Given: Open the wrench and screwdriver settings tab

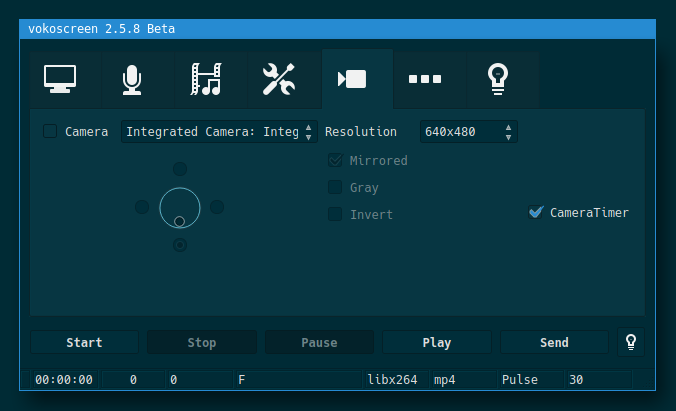Looking at the screenshot, I should point(279,79).
